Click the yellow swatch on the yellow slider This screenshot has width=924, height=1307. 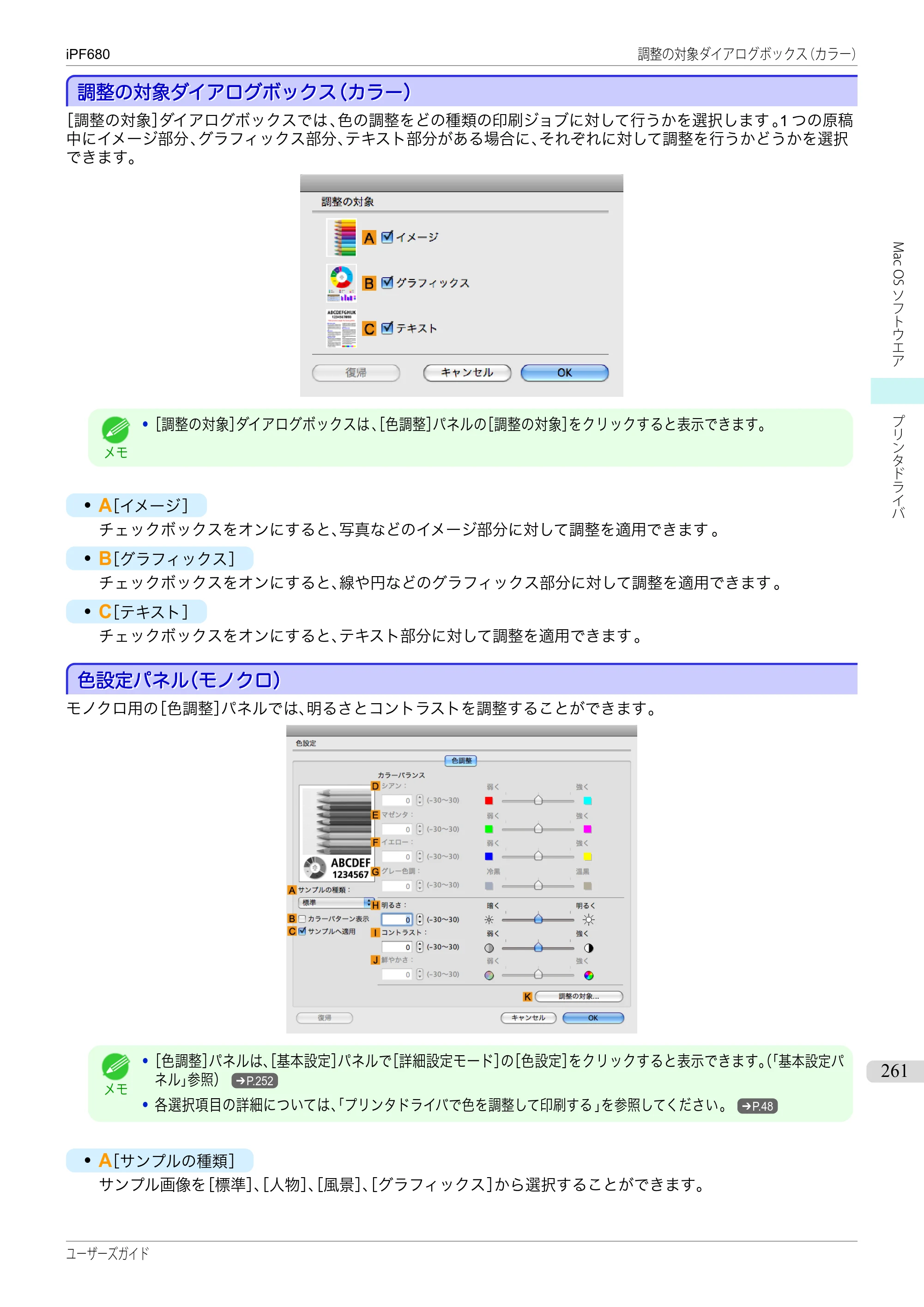coord(588,856)
